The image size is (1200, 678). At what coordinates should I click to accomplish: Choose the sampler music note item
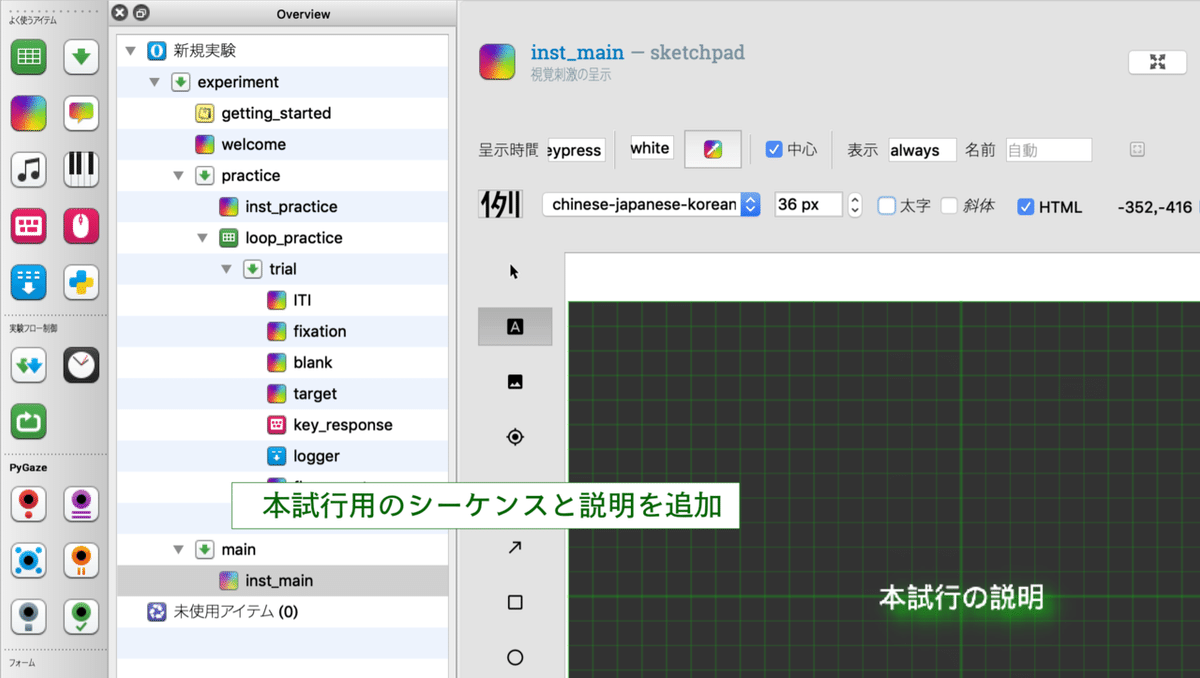pyautogui.click(x=28, y=170)
